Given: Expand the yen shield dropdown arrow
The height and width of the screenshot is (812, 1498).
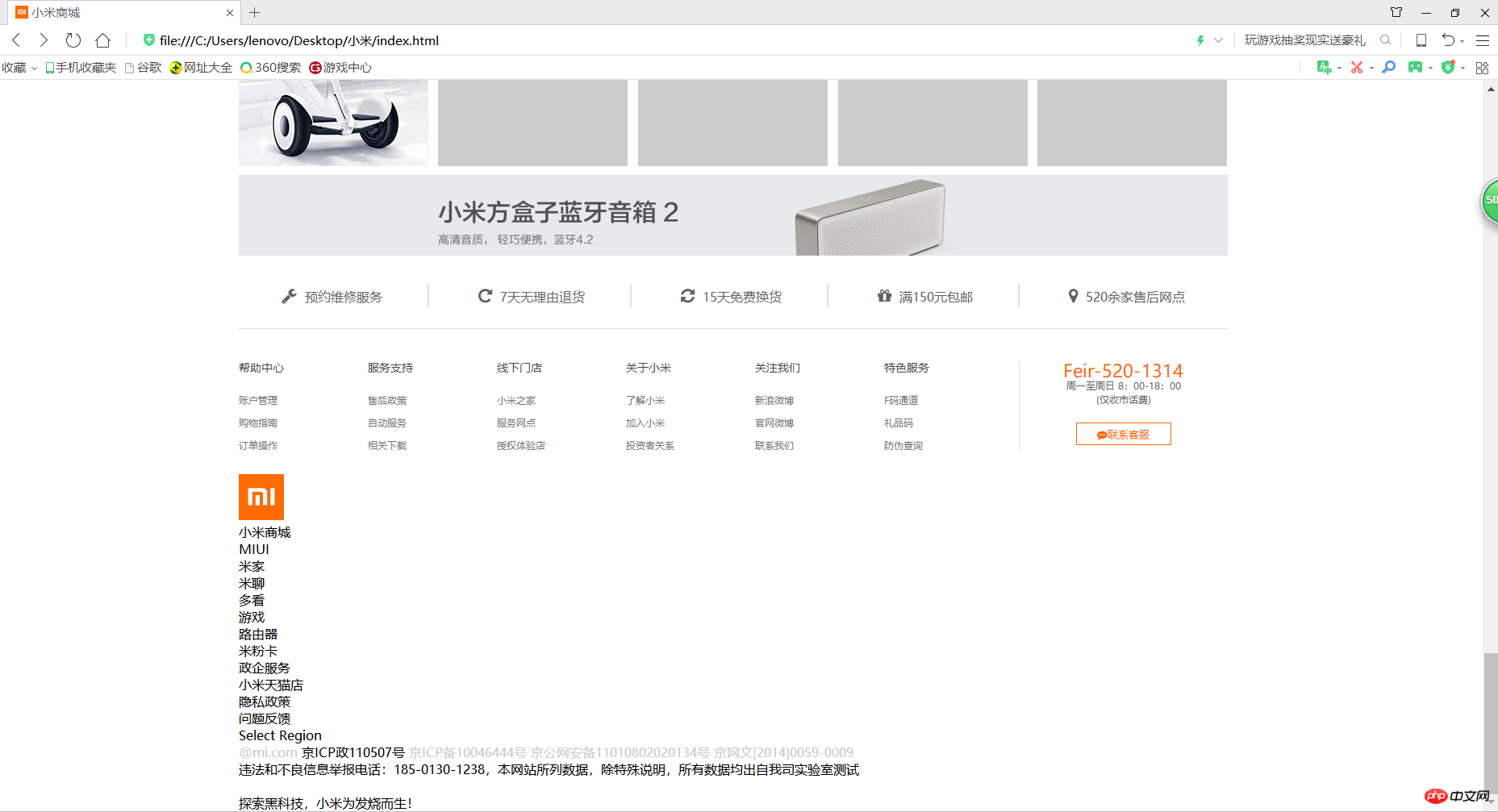Looking at the screenshot, I should (x=1463, y=69).
